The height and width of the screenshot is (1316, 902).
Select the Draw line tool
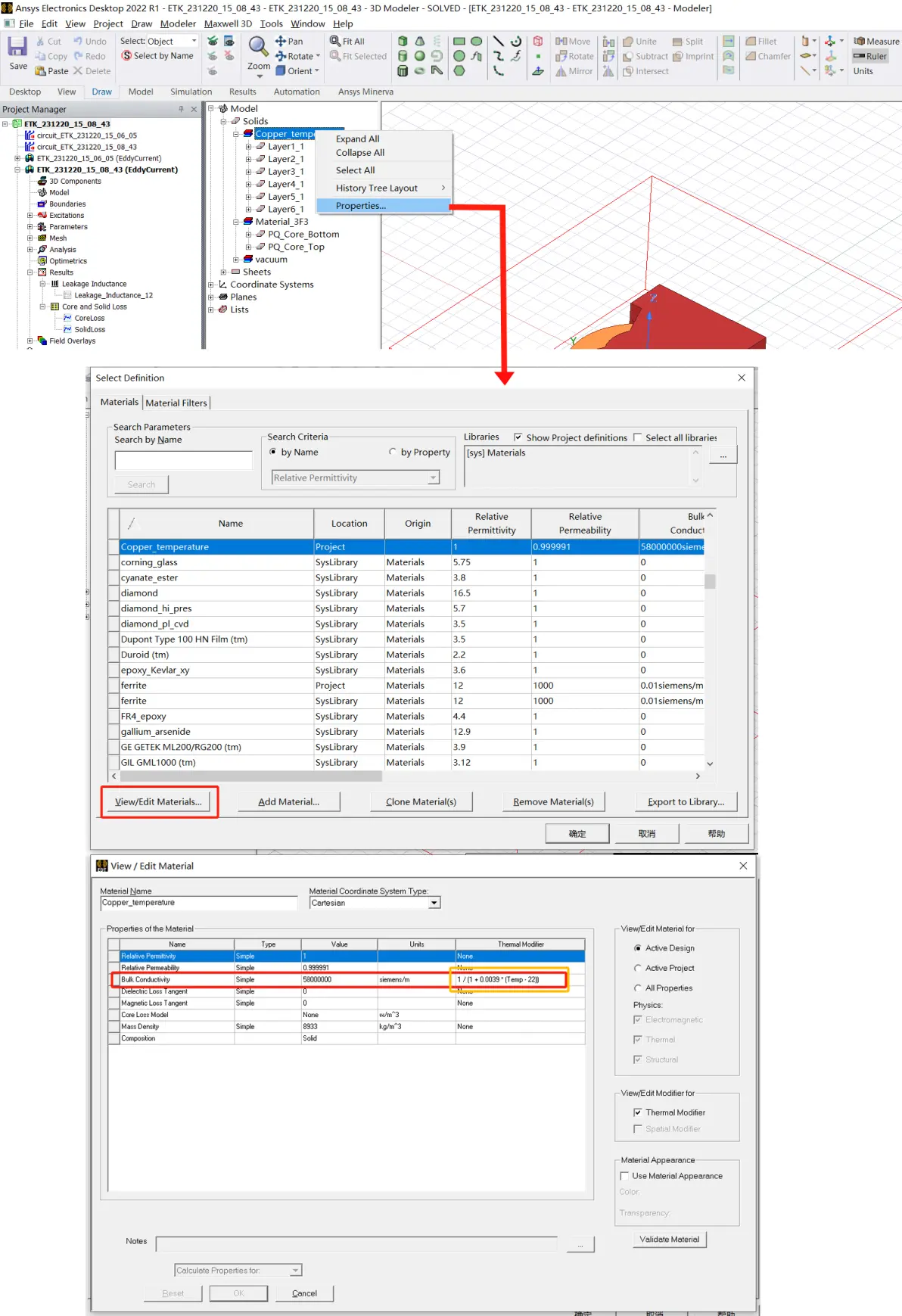click(499, 42)
